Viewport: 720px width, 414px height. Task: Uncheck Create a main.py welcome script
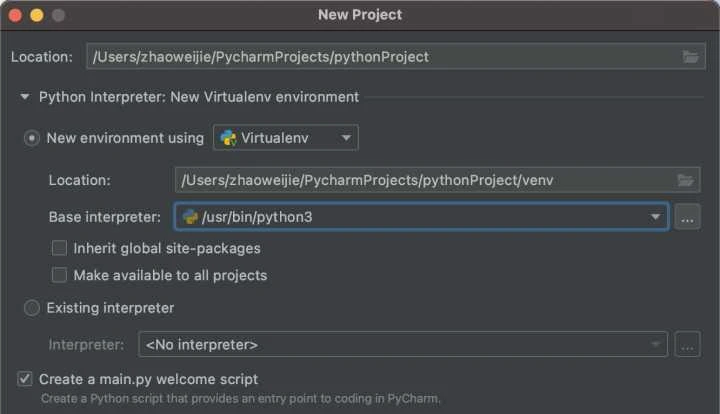pos(25,379)
